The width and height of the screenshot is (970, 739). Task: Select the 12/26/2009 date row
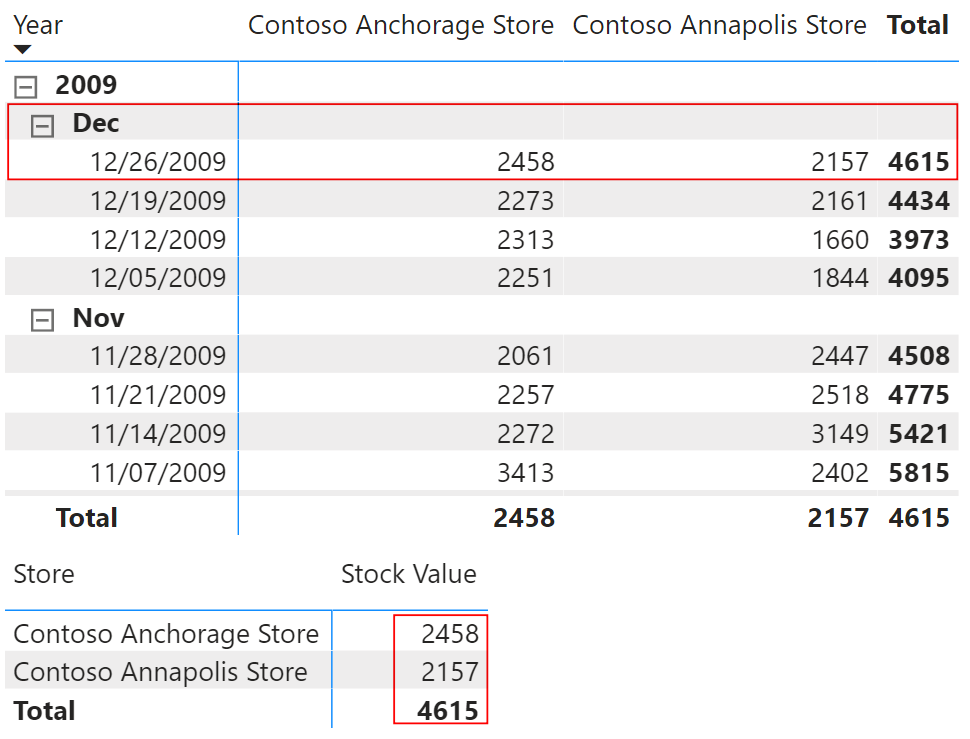click(482, 161)
